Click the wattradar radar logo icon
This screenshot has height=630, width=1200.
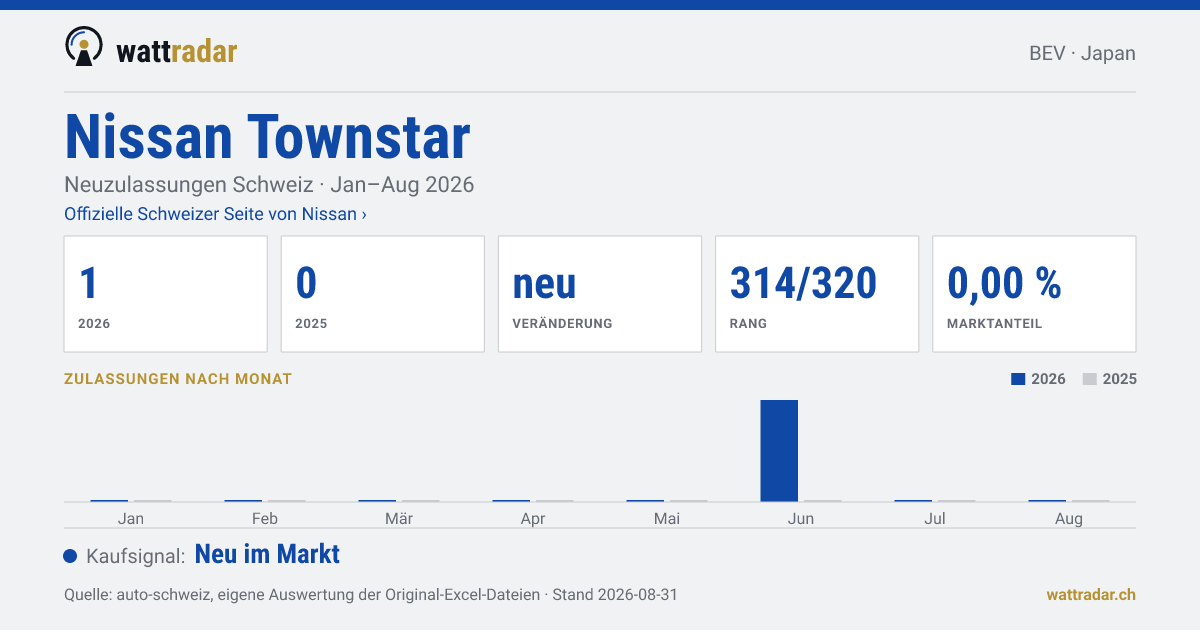coord(83,46)
